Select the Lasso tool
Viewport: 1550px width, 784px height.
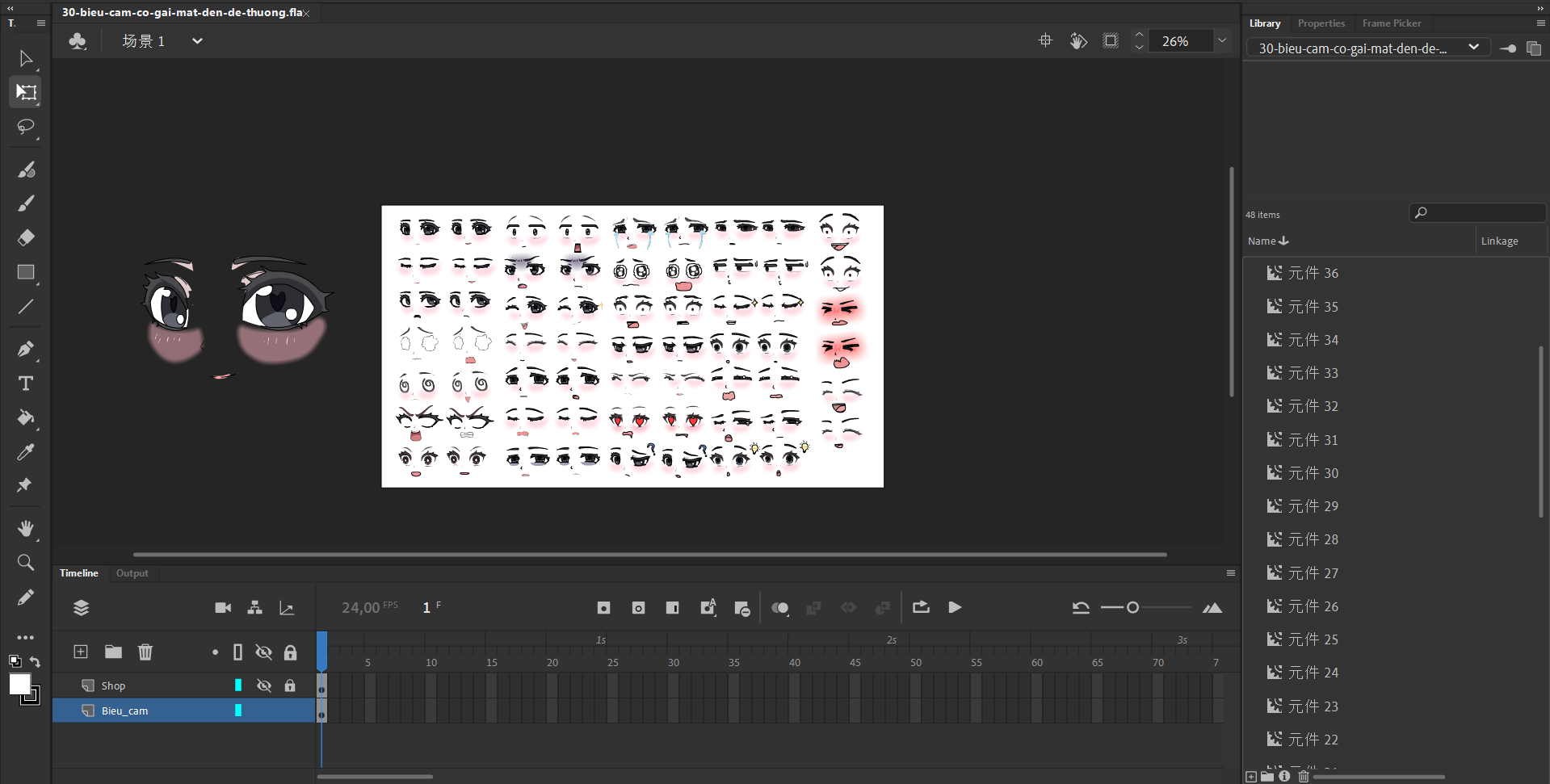tap(26, 128)
